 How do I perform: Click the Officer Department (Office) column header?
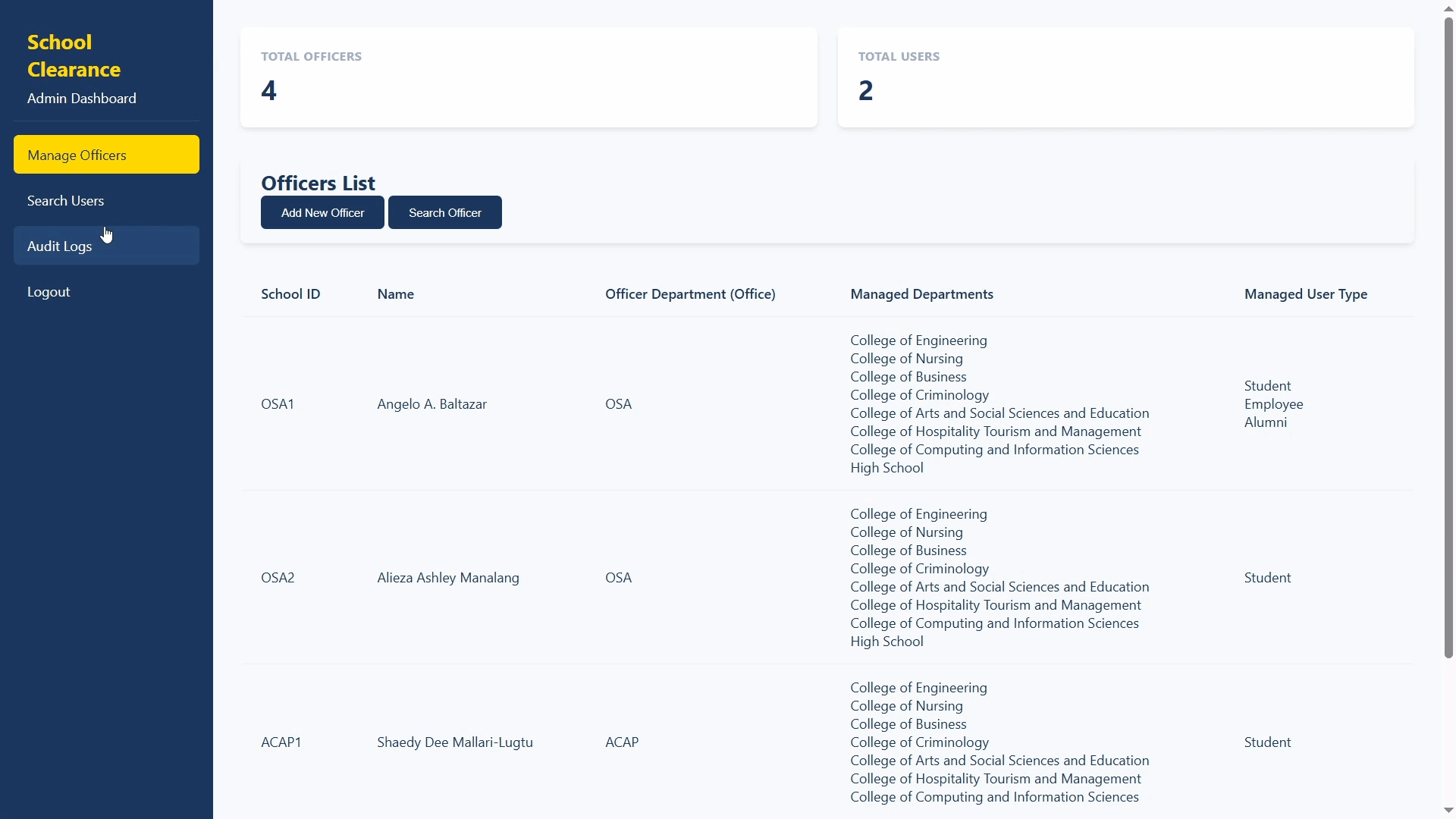click(x=690, y=294)
